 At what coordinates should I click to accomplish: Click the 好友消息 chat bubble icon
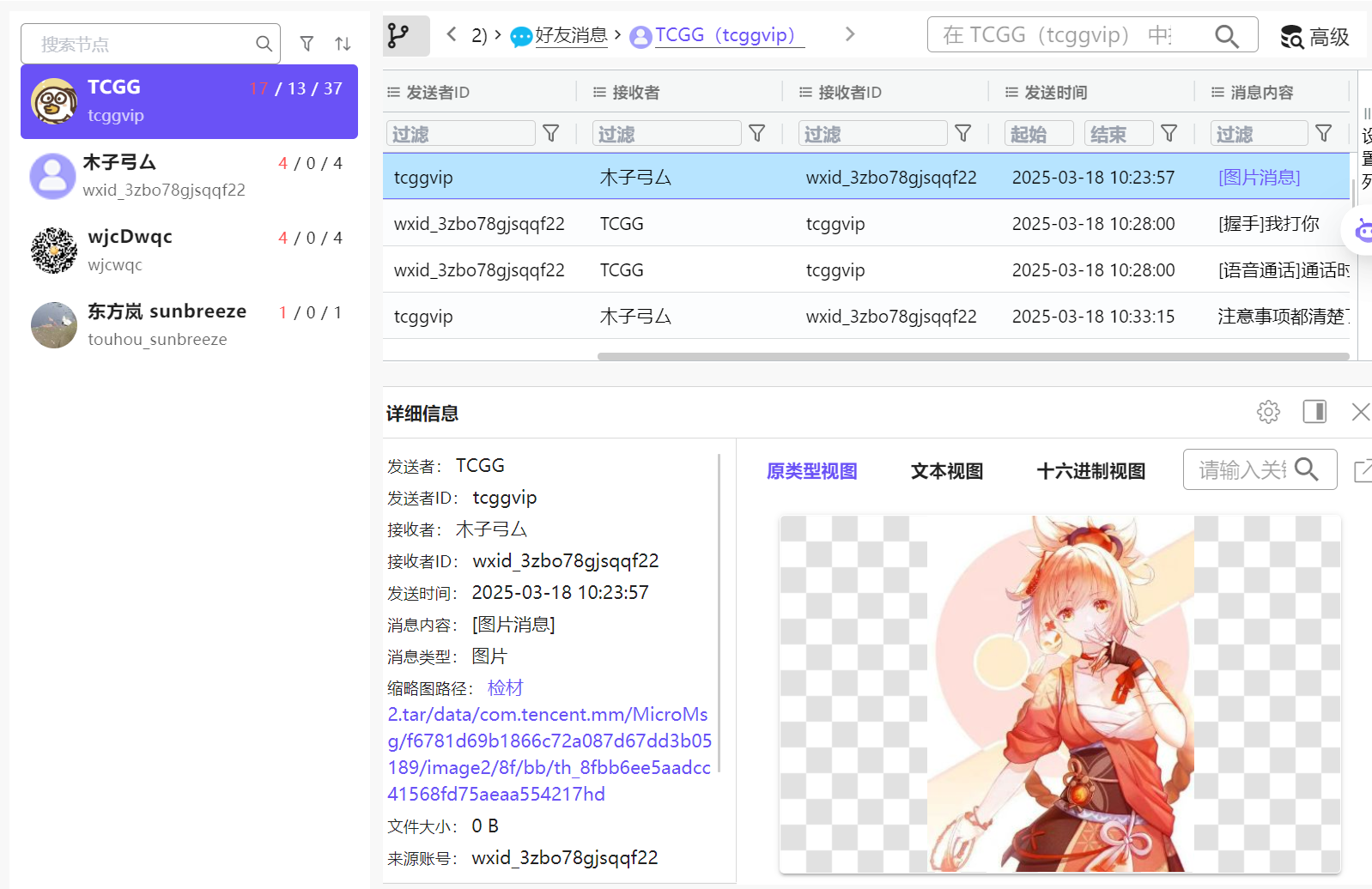pyautogui.click(x=521, y=37)
